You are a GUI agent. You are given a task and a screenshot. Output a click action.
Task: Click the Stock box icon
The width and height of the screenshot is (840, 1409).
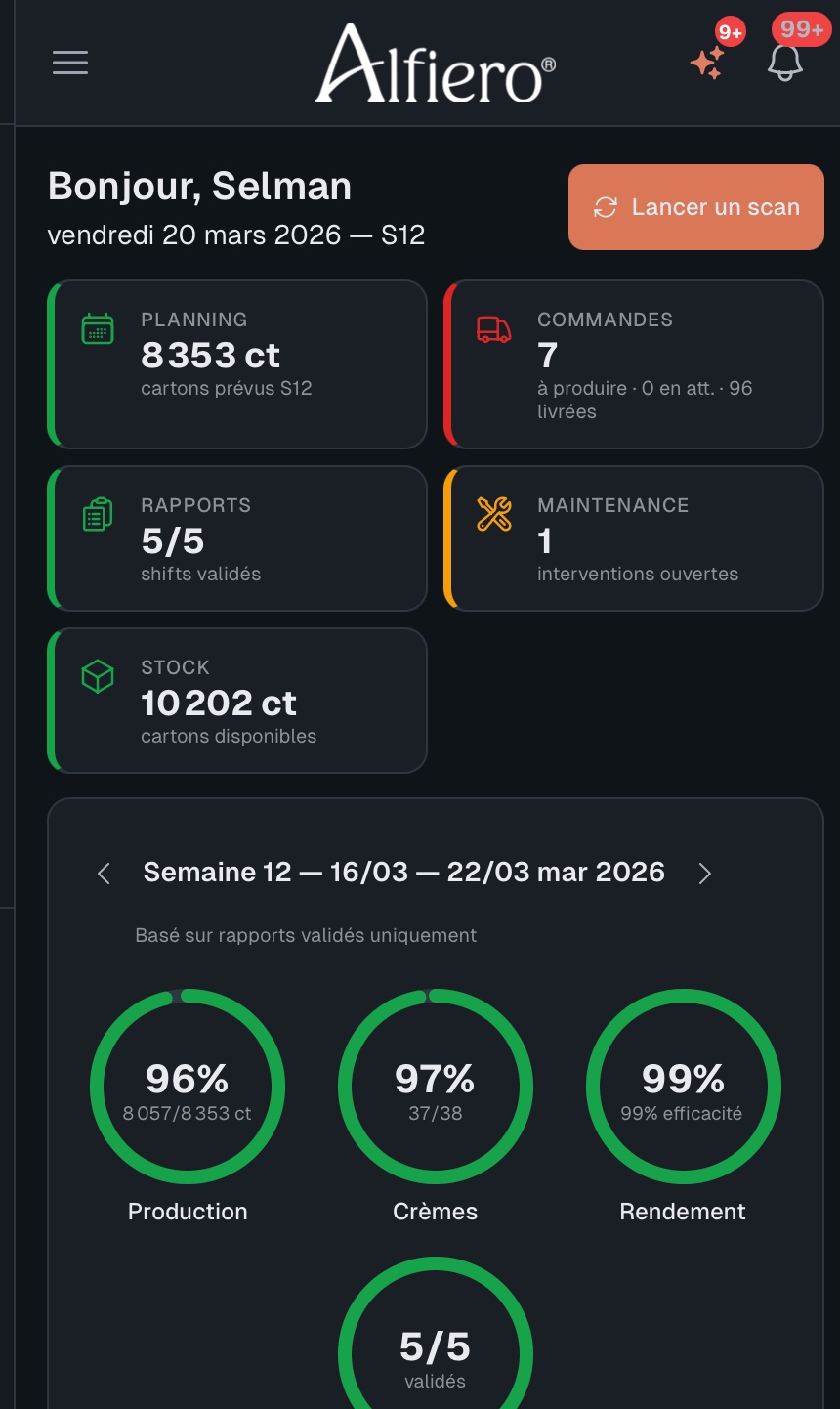[98, 676]
